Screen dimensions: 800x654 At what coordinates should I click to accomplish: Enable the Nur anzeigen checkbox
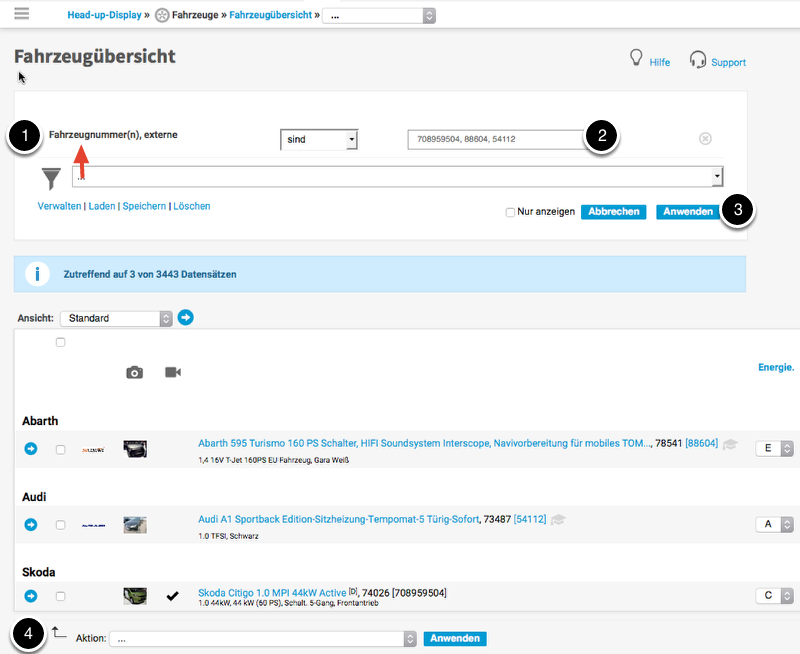coord(510,212)
